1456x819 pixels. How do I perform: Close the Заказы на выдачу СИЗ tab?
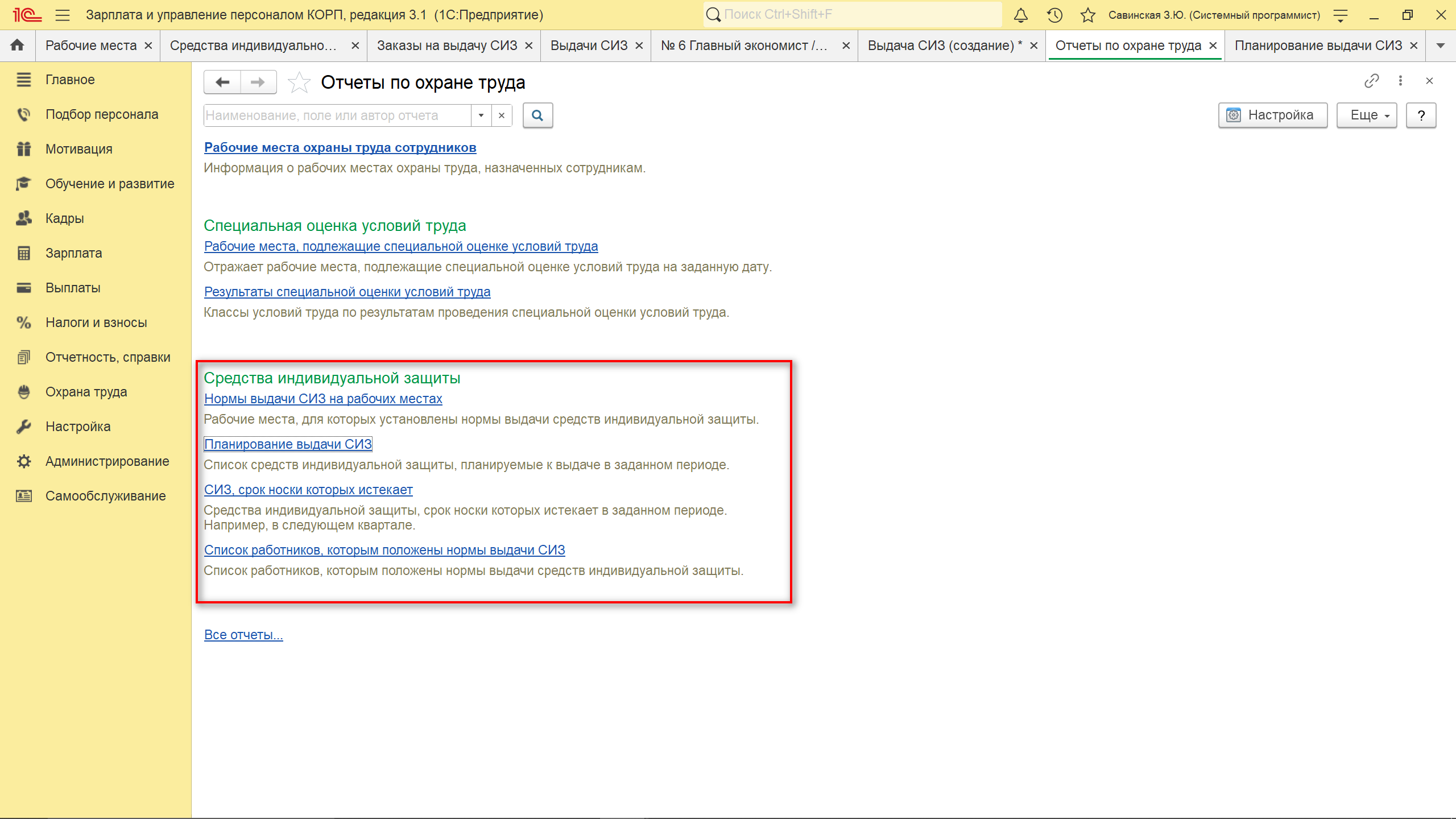(x=529, y=45)
